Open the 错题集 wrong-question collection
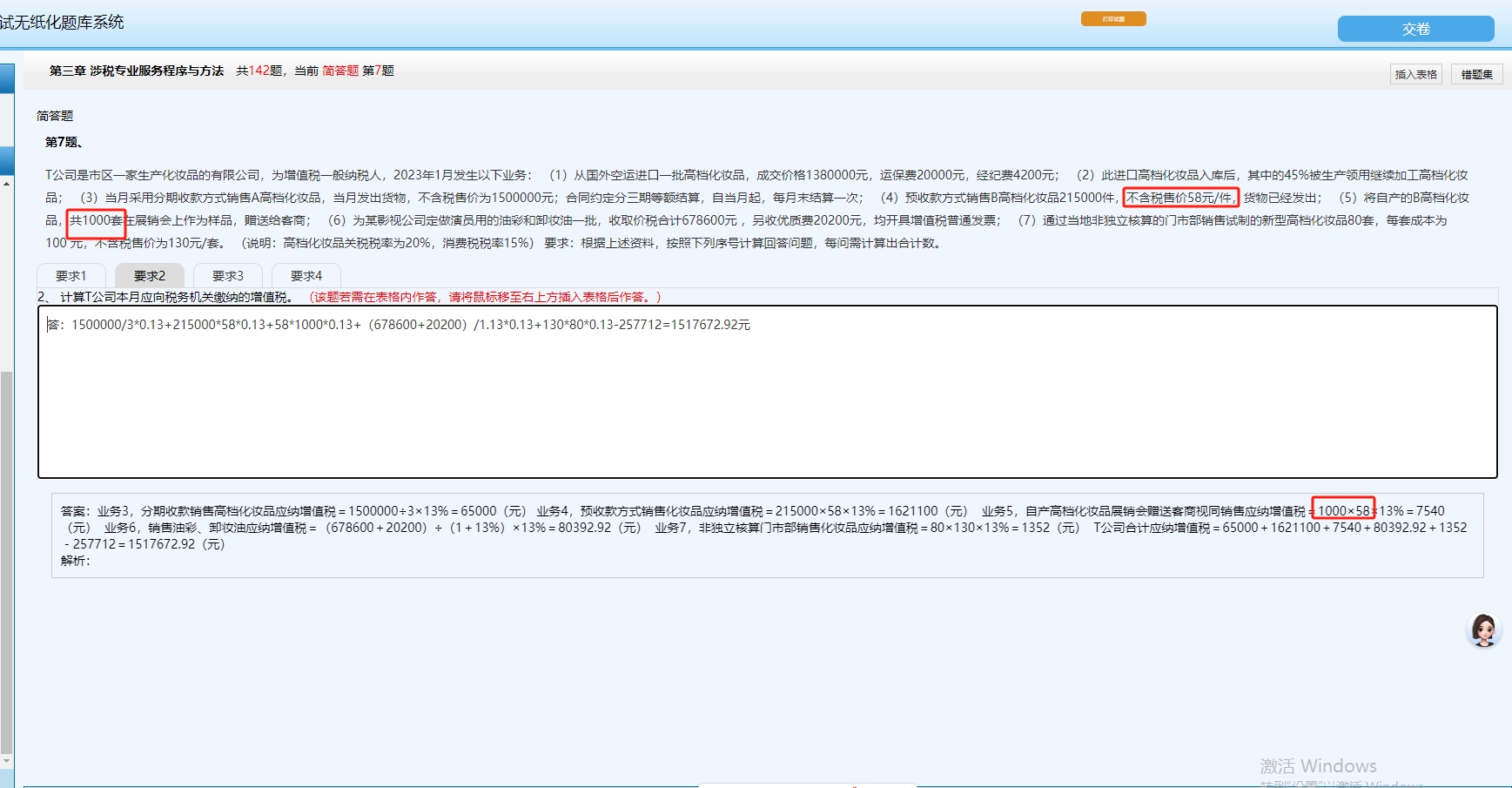This screenshot has height=788, width=1512. click(1476, 75)
